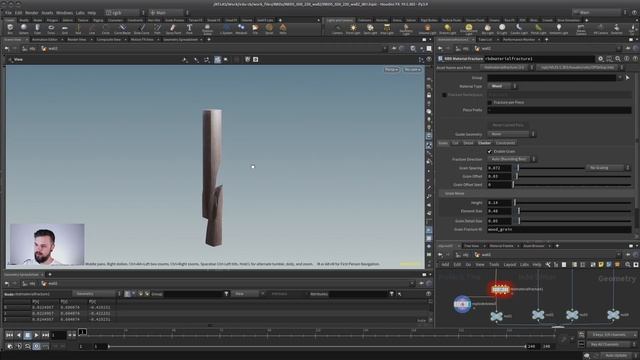This screenshot has width=640, height=360.
Task: Click the Auto Update button
Action: pos(616,356)
